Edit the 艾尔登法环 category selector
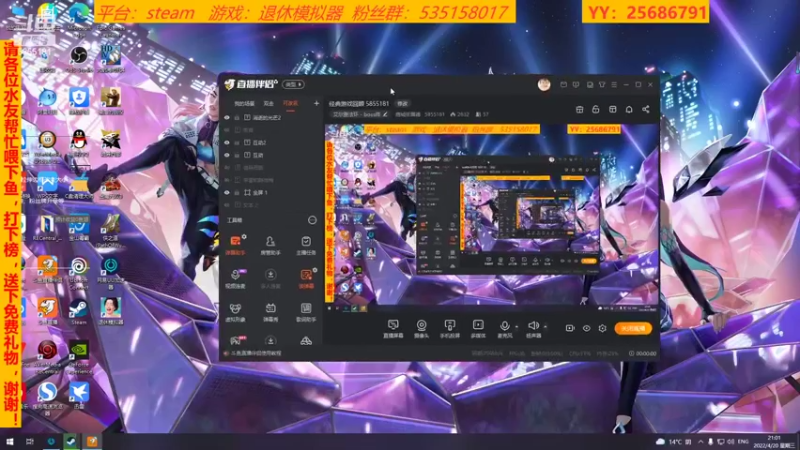Screen dimensions: 800x450 [x=360, y=114]
